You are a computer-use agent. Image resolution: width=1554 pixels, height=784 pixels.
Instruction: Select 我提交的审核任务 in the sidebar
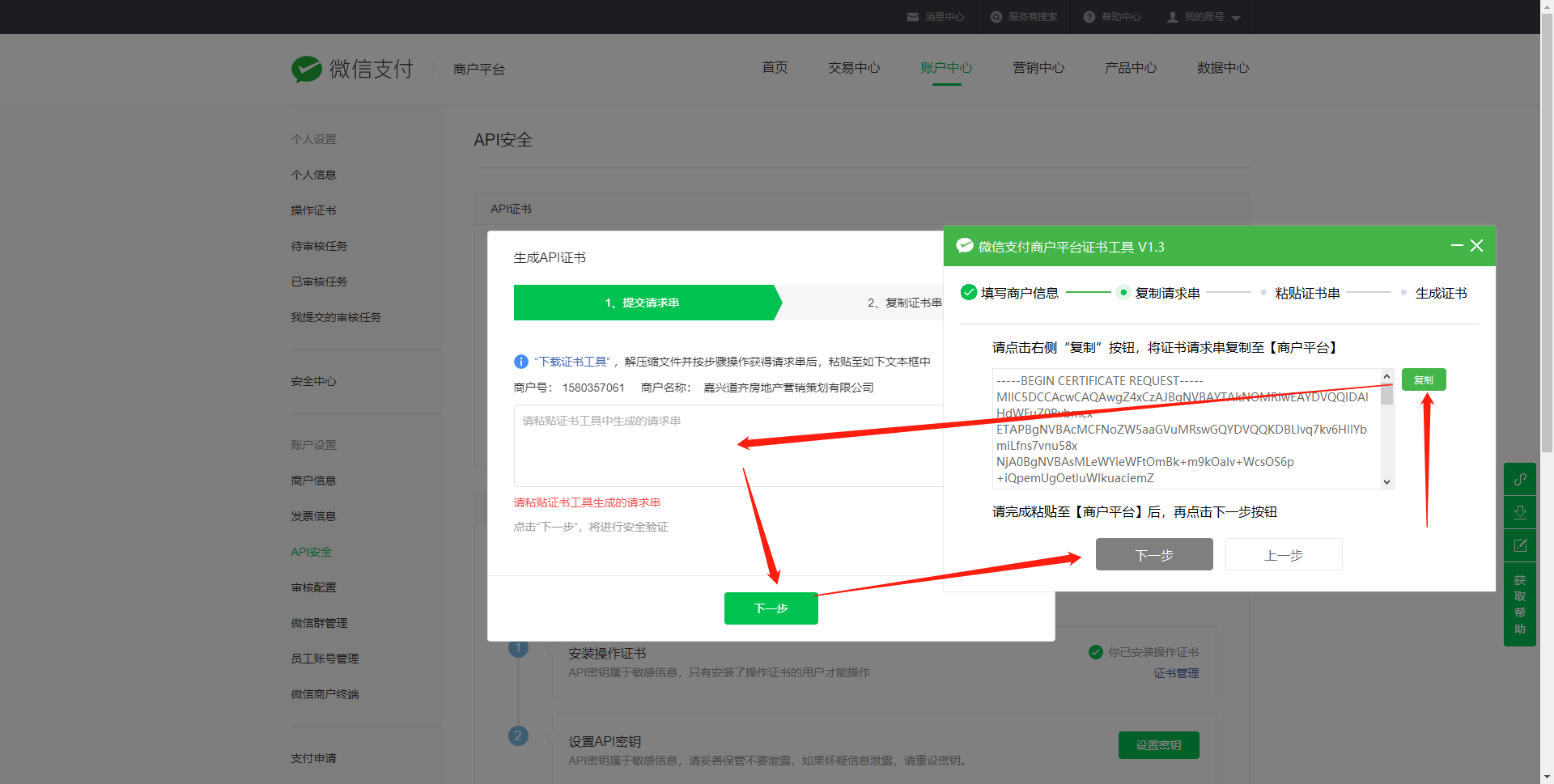click(336, 317)
